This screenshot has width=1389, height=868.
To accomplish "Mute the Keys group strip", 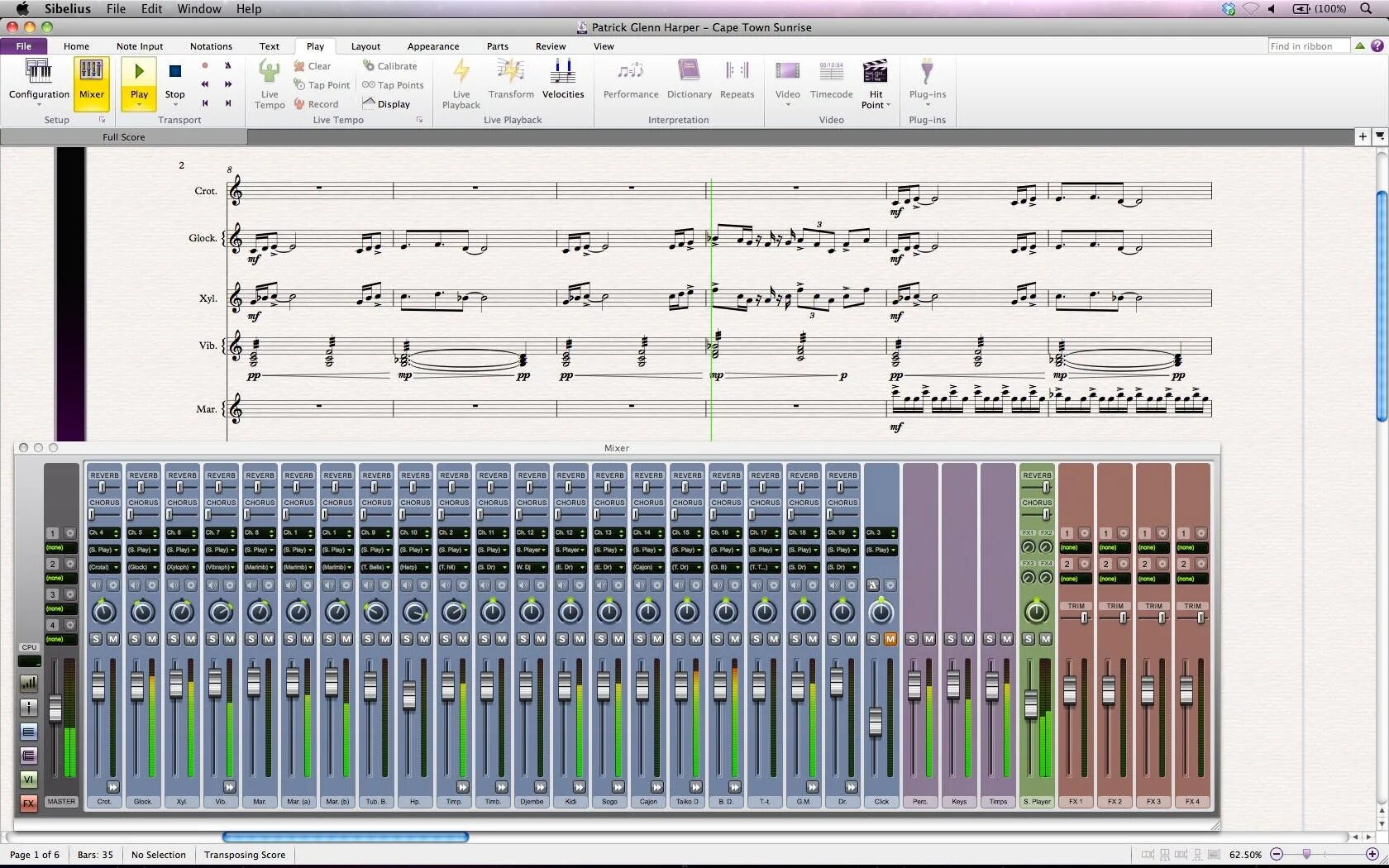I will pos(968,638).
